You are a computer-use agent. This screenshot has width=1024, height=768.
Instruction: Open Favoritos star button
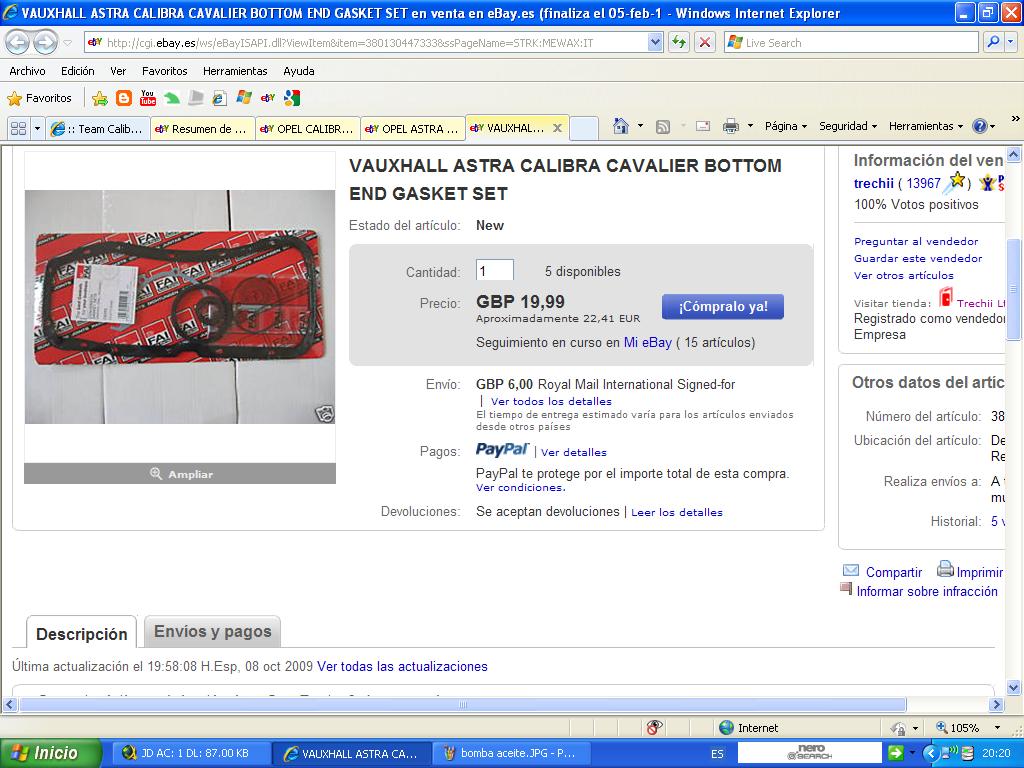[x=39, y=98]
